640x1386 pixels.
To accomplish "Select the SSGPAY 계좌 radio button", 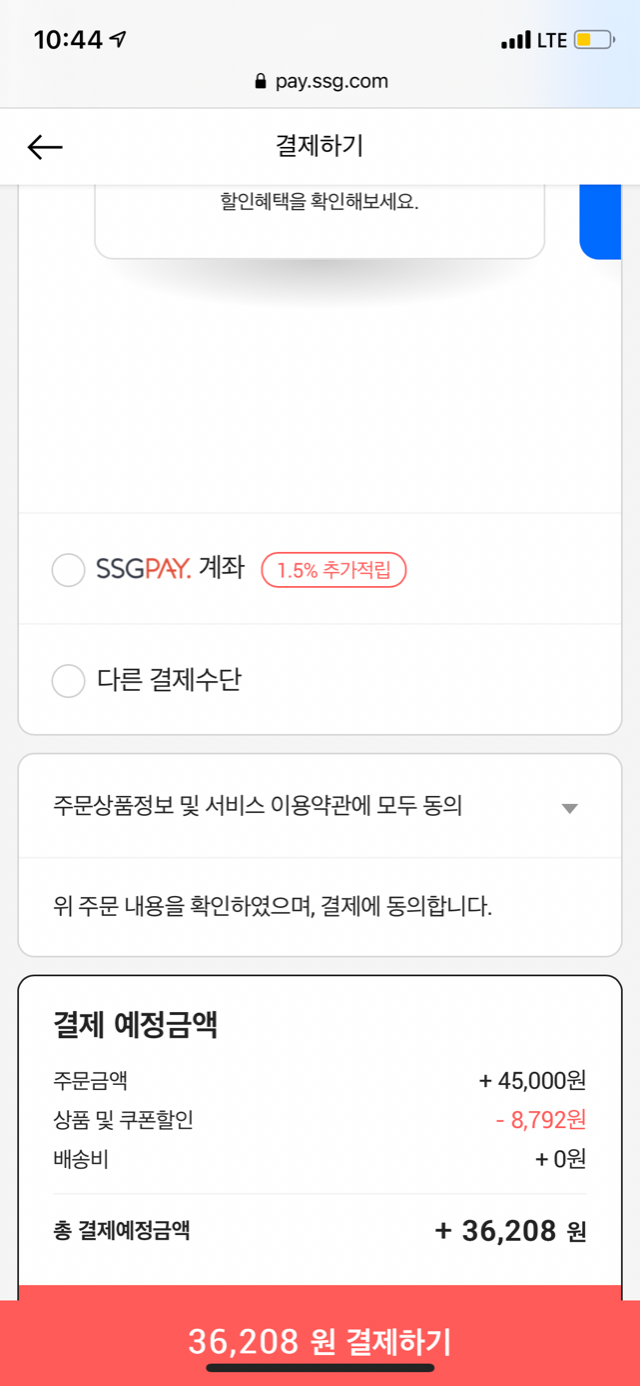I will [68, 571].
